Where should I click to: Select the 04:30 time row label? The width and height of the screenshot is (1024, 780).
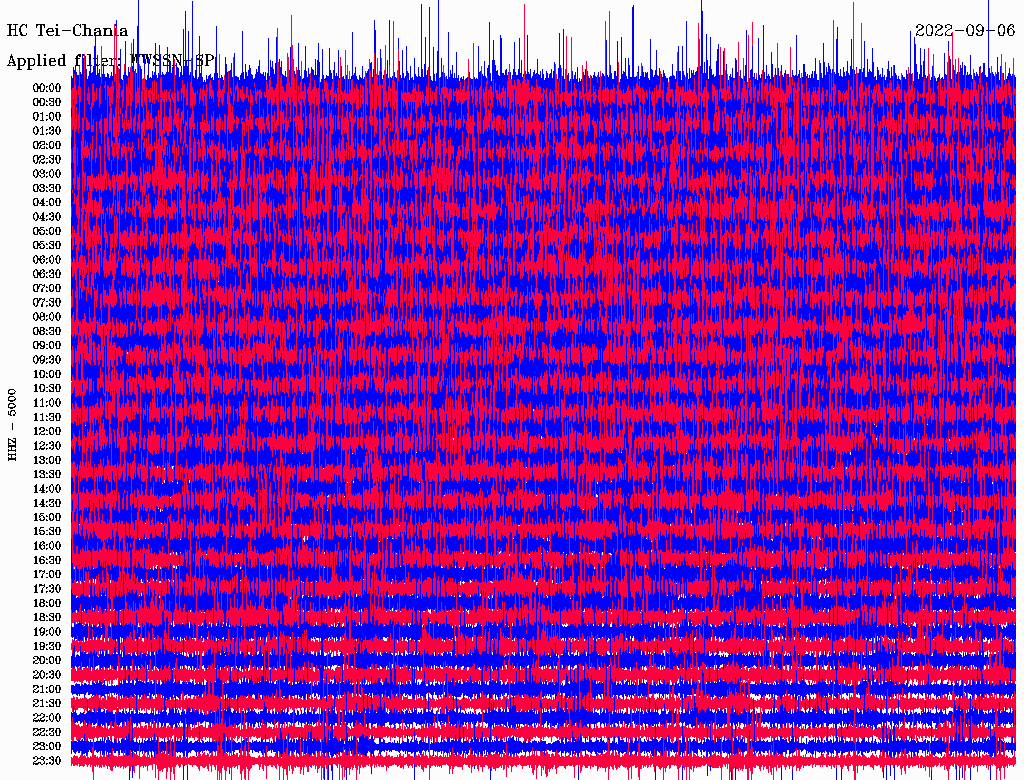pyautogui.click(x=47, y=217)
